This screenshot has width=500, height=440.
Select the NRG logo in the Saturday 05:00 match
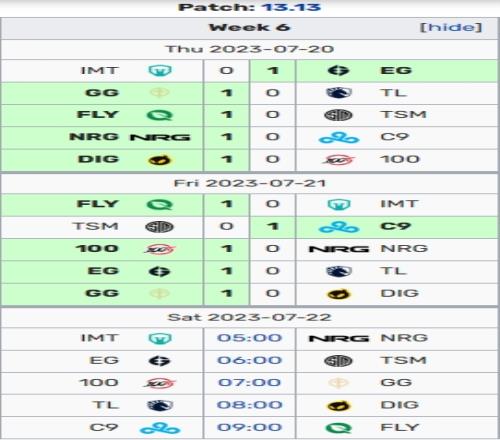click(x=339, y=339)
